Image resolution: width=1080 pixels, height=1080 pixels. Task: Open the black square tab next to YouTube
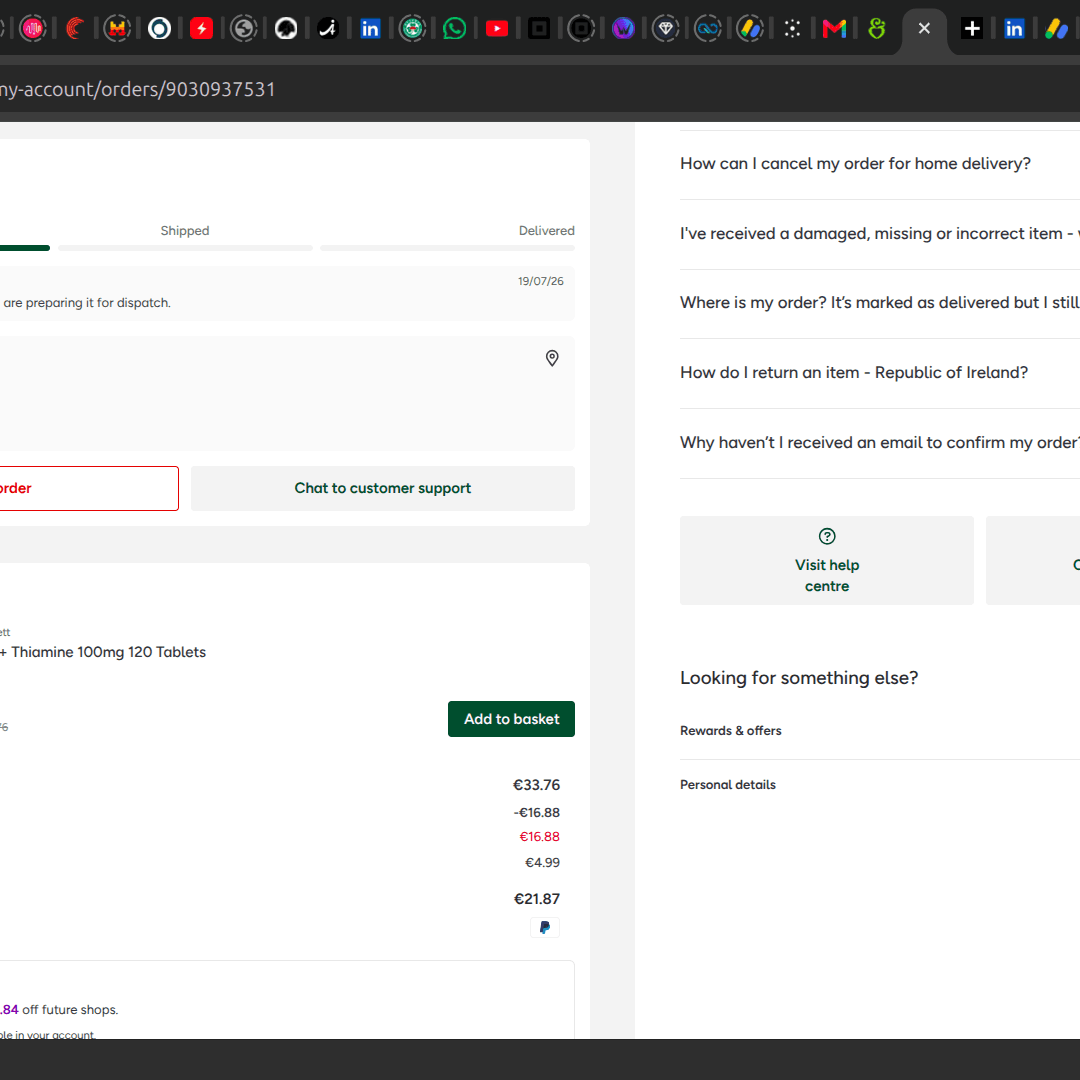[539, 28]
